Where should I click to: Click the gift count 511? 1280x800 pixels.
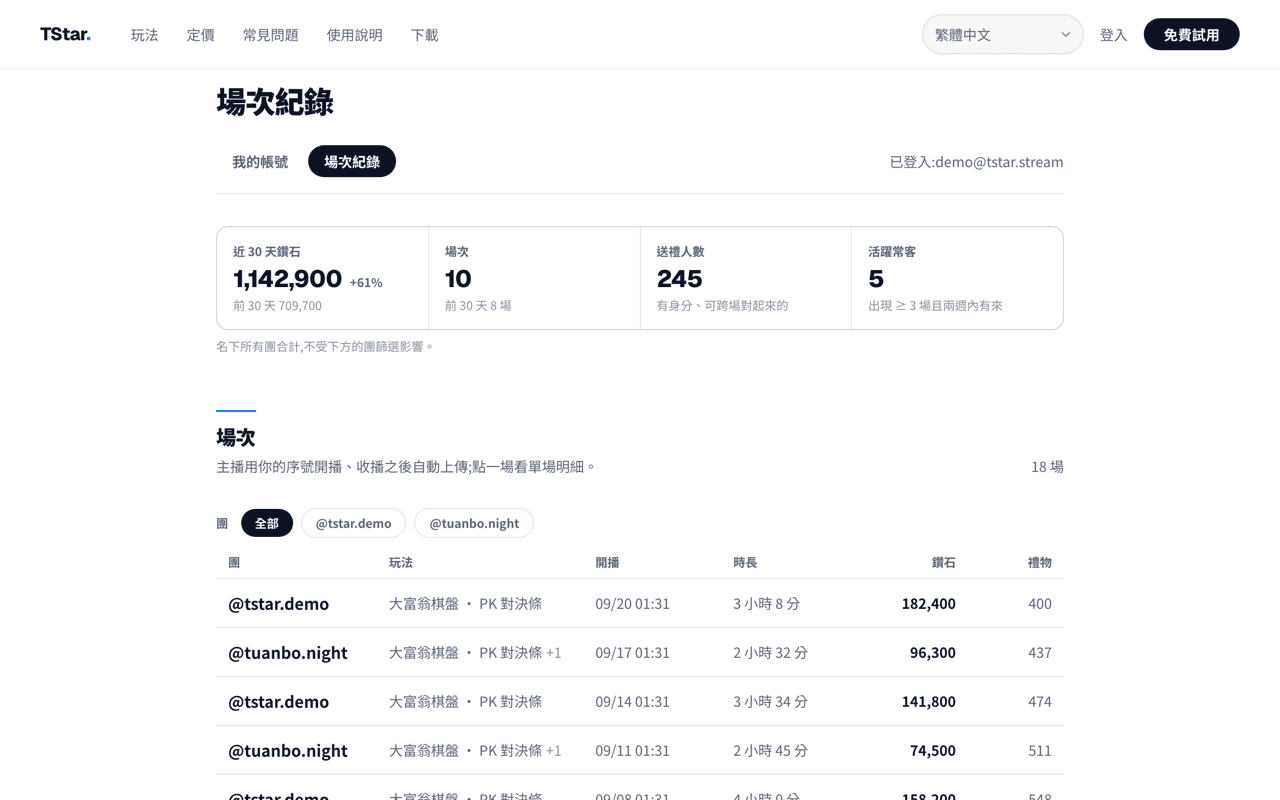pos(1039,750)
